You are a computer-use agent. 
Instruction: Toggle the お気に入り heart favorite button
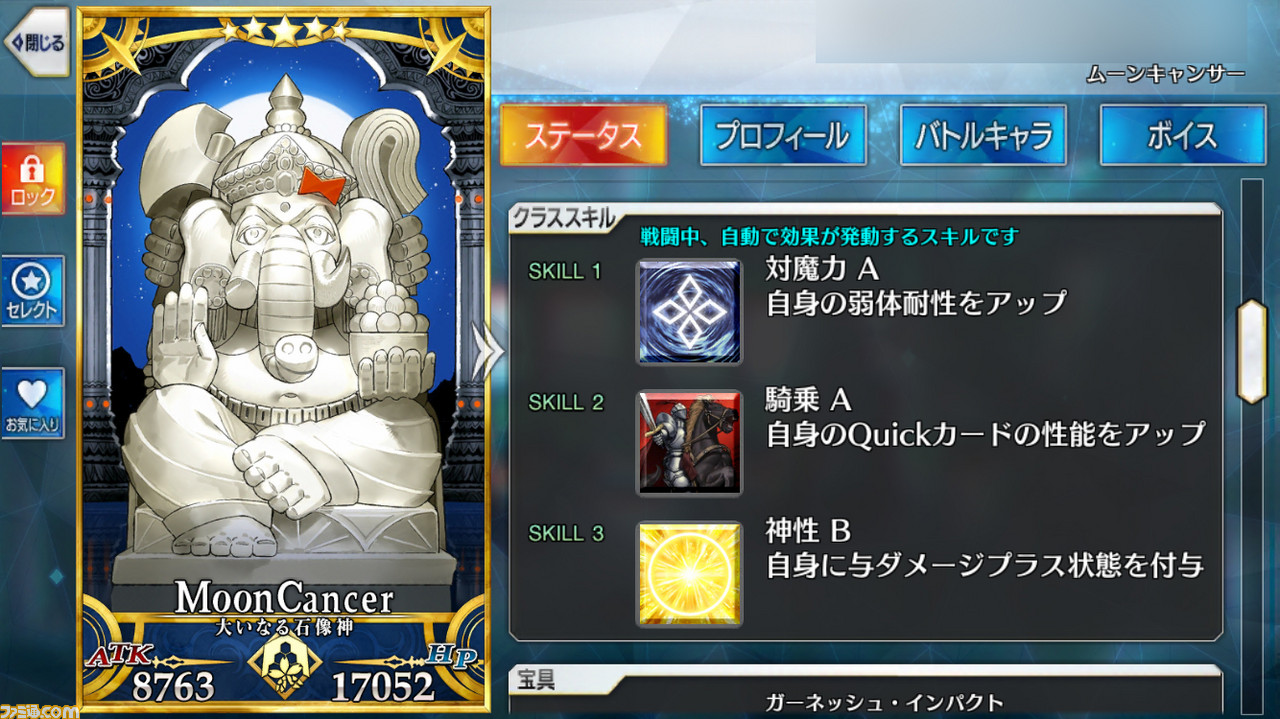(33, 403)
